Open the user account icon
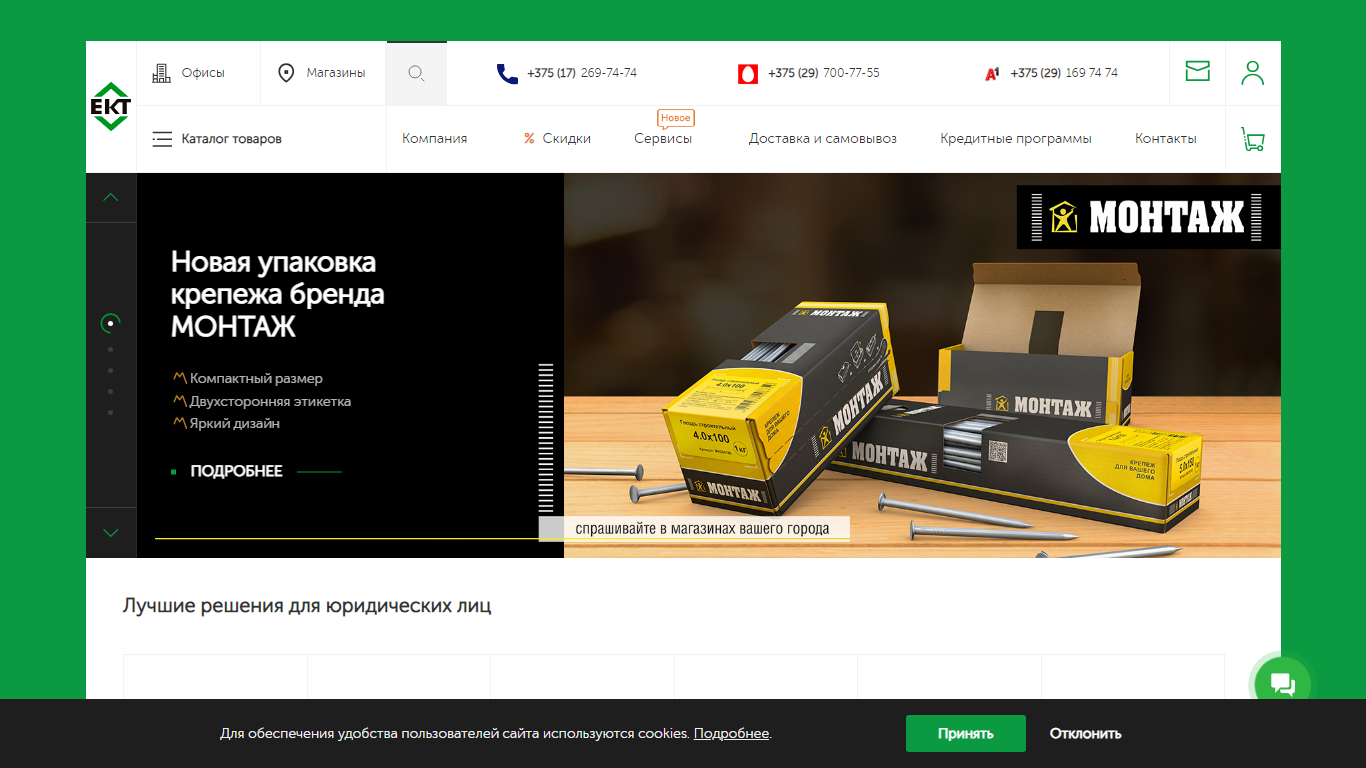Image resolution: width=1366 pixels, height=768 pixels. point(1252,72)
